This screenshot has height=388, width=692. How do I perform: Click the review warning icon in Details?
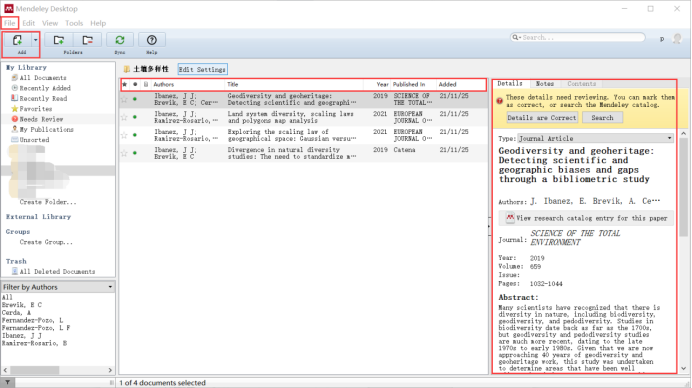[499, 101]
